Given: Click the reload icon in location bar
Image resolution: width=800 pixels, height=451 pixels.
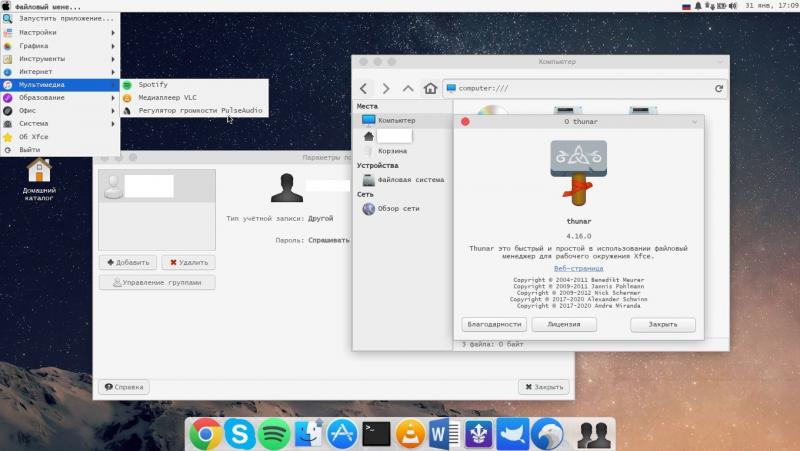Looking at the screenshot, I should click(x=718, y=88).
